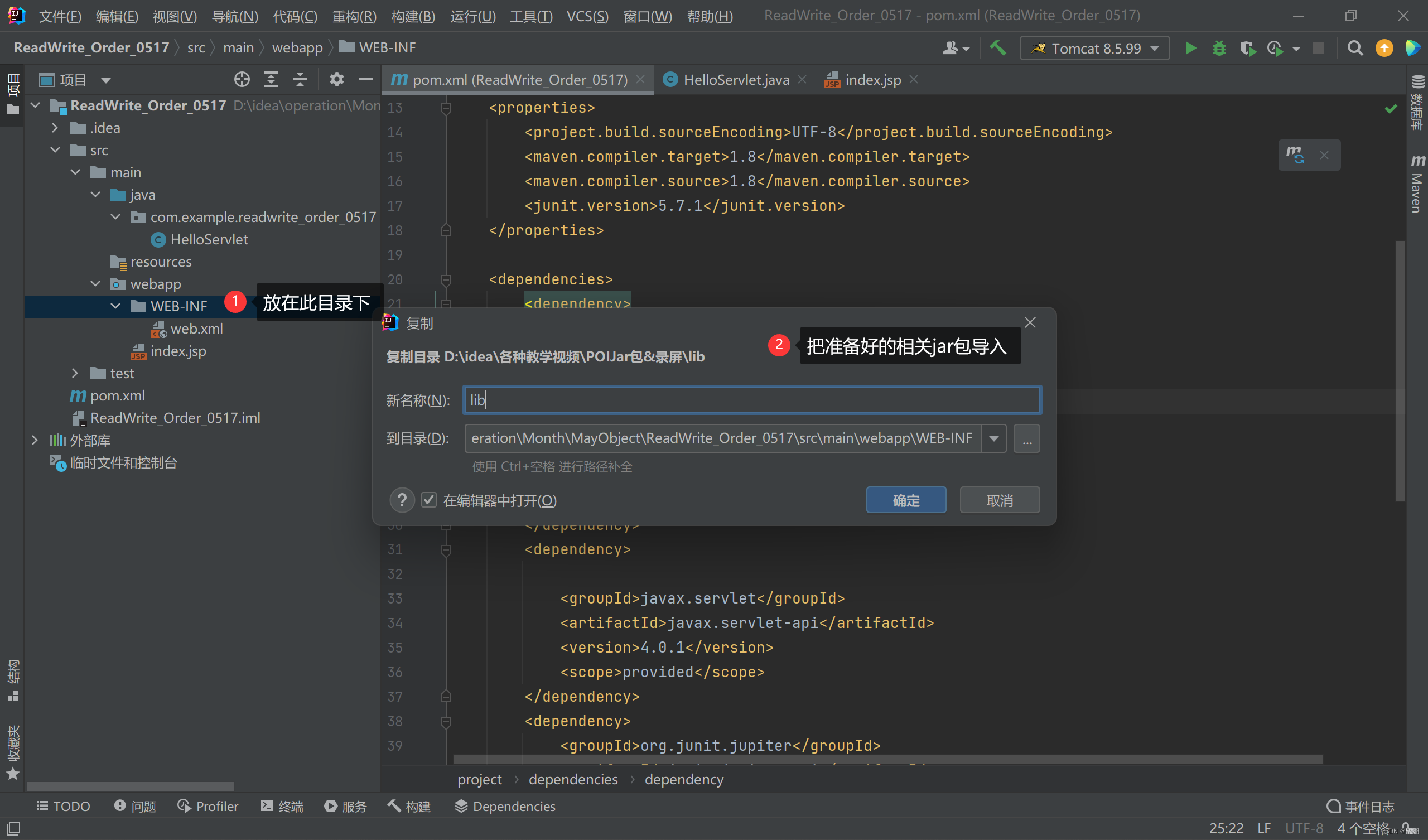The height and width of the screenshot is (840, 1428).
Task: Open Search Everywhere magnifier icon
Action: pos(1354,48)
